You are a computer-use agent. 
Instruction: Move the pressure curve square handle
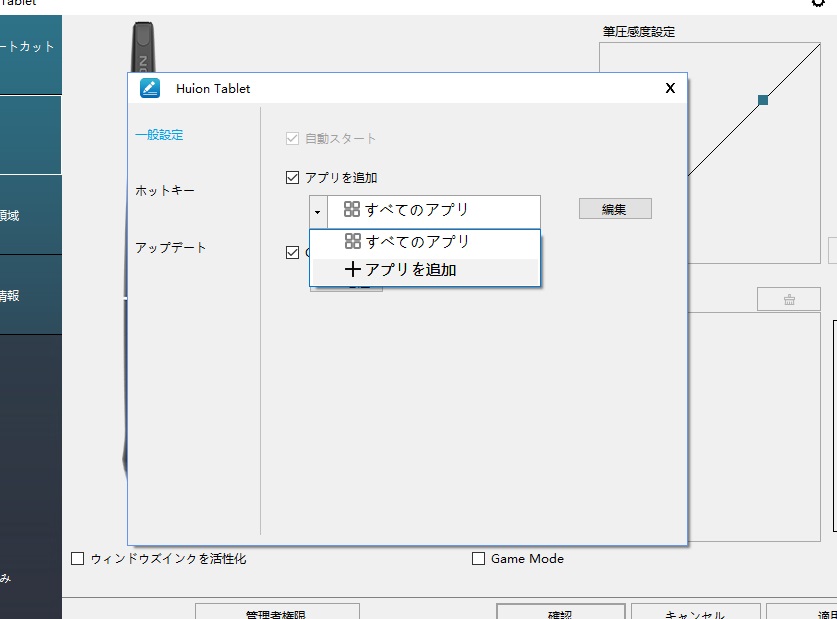[x=763, y=100]
